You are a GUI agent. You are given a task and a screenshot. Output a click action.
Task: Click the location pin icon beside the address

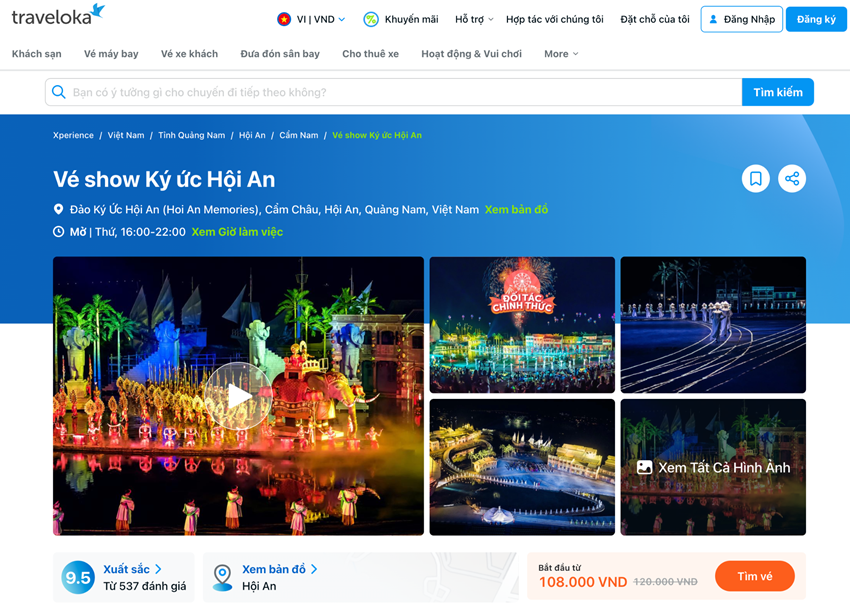tap(59, 209)
